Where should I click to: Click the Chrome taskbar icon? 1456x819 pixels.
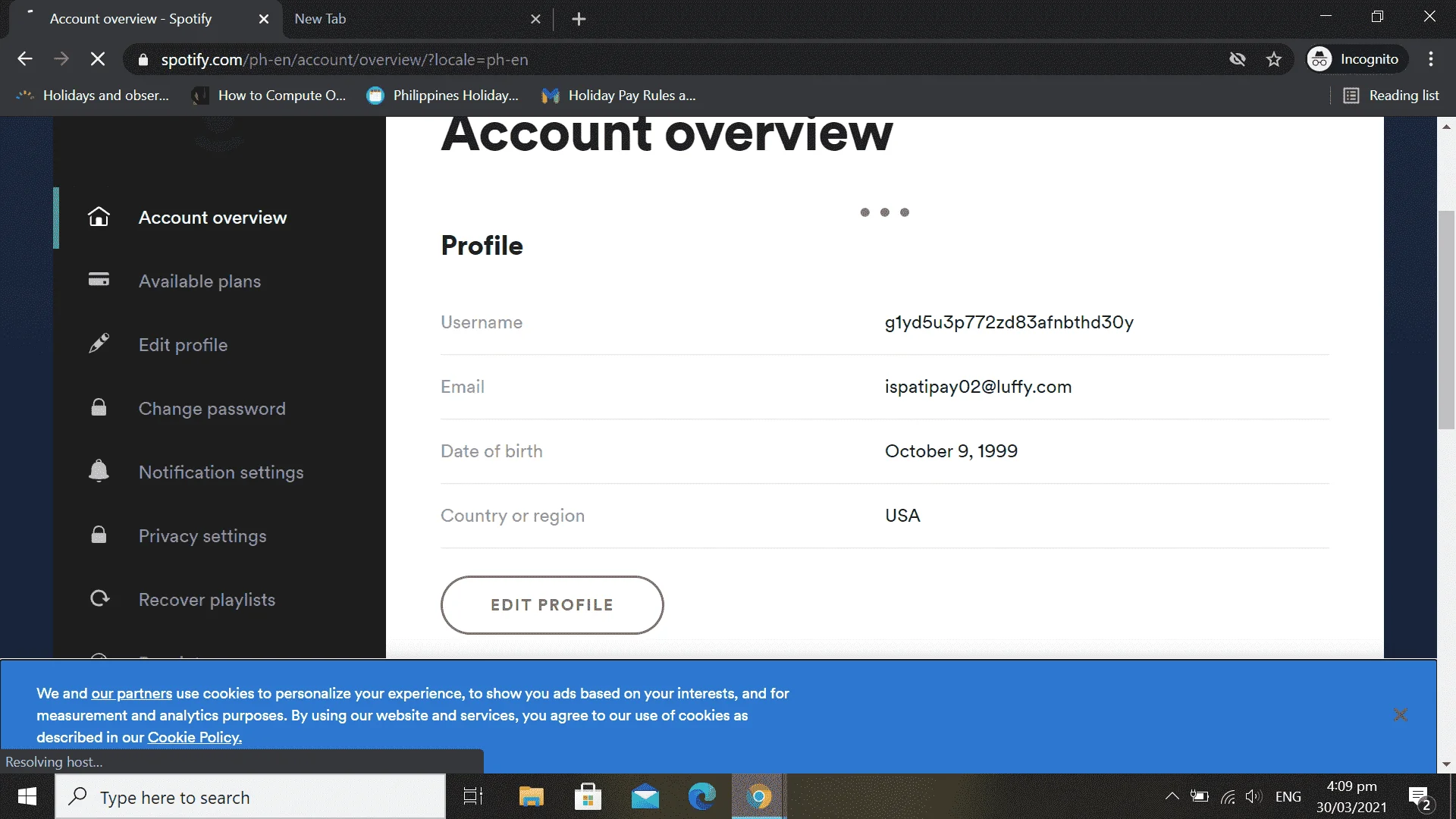pyautogui.click(x=758, y=797)
